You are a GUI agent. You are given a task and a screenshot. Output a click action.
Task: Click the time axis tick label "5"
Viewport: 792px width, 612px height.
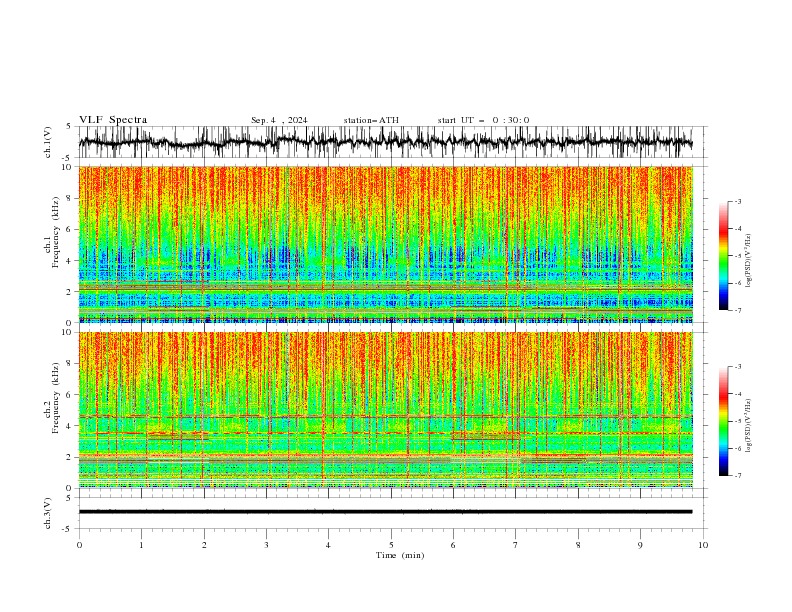click(391, 545)
